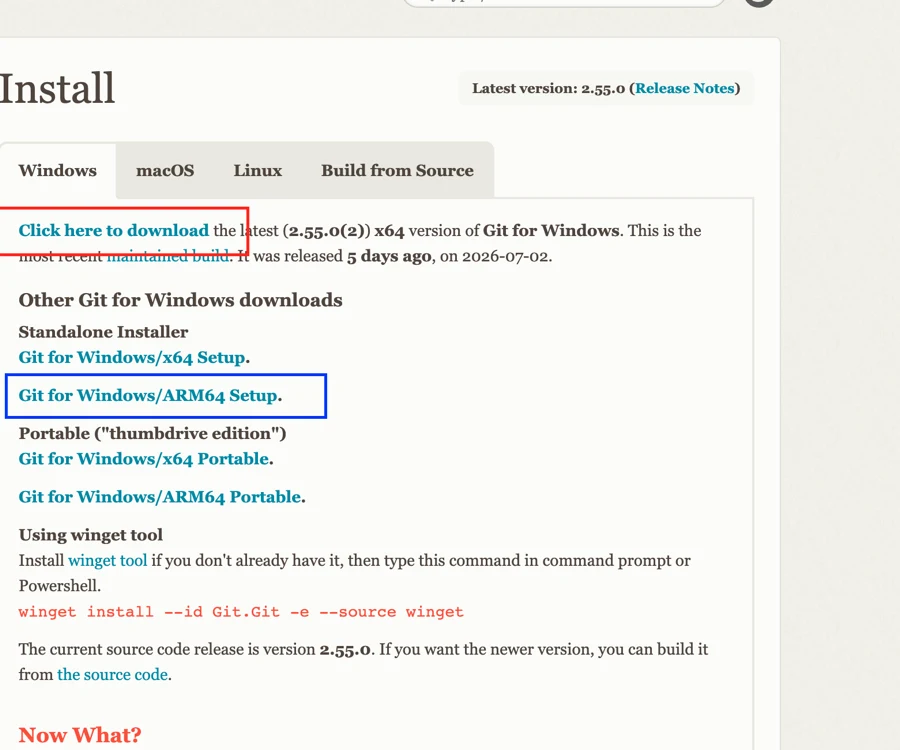900x750 pixels.
Task: Open the Build from Source tab
Action: pyautogui.click(x=397, y=170)
